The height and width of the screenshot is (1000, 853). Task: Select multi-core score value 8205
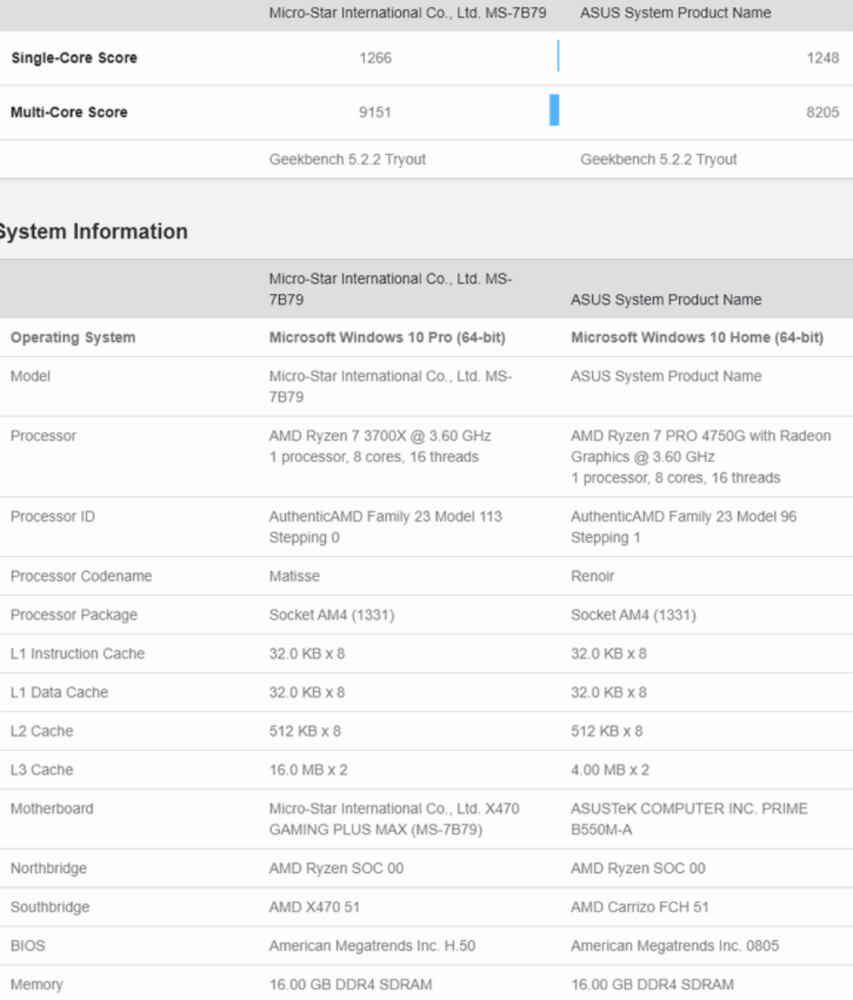(822, 112)
